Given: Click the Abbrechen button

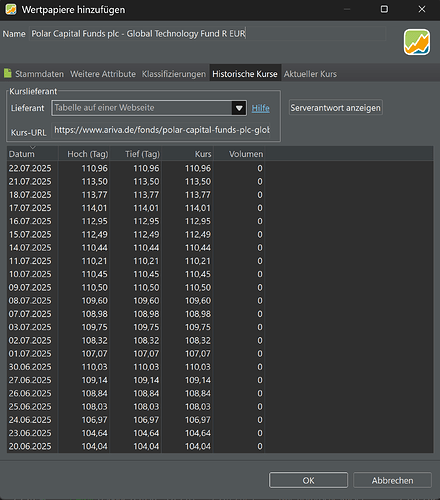Looking at the screenshot, I should [x=392, y=480].
